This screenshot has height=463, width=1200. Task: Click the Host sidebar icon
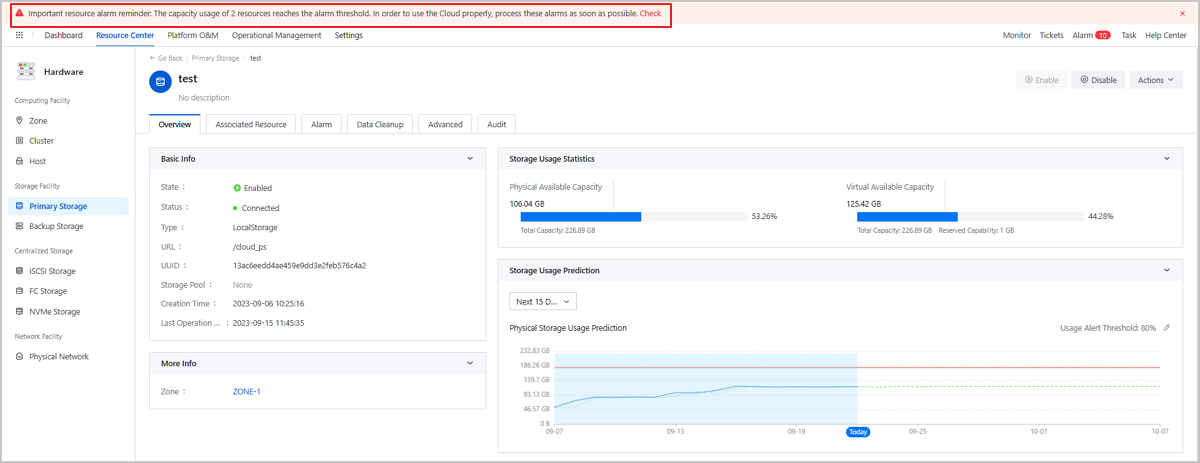(x=19, y=161)
